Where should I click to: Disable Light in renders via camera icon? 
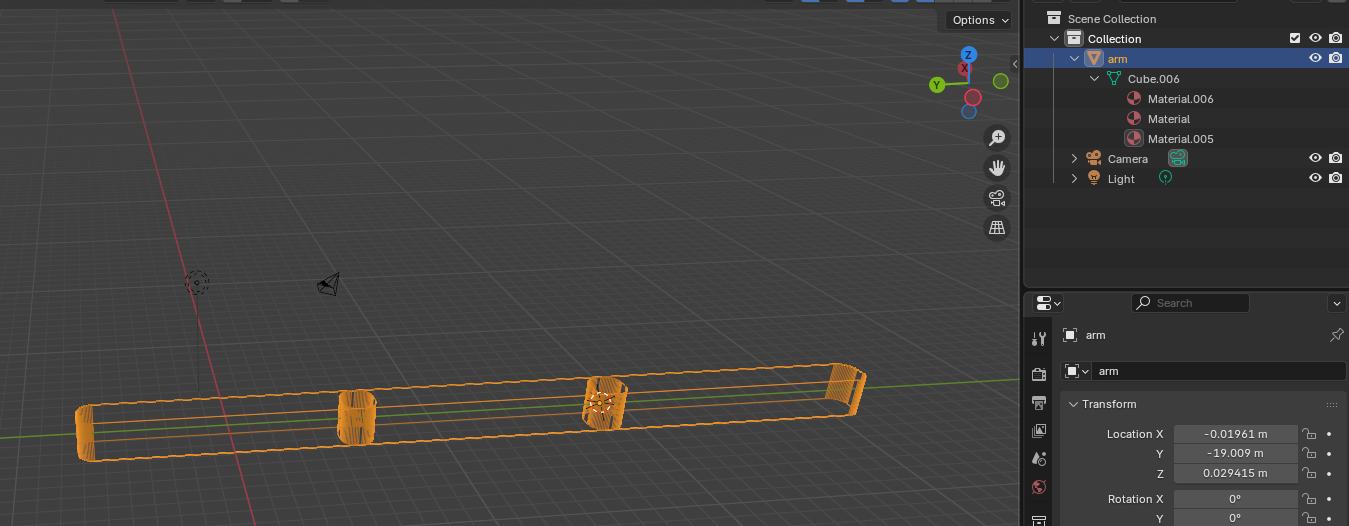point(1335,178)
